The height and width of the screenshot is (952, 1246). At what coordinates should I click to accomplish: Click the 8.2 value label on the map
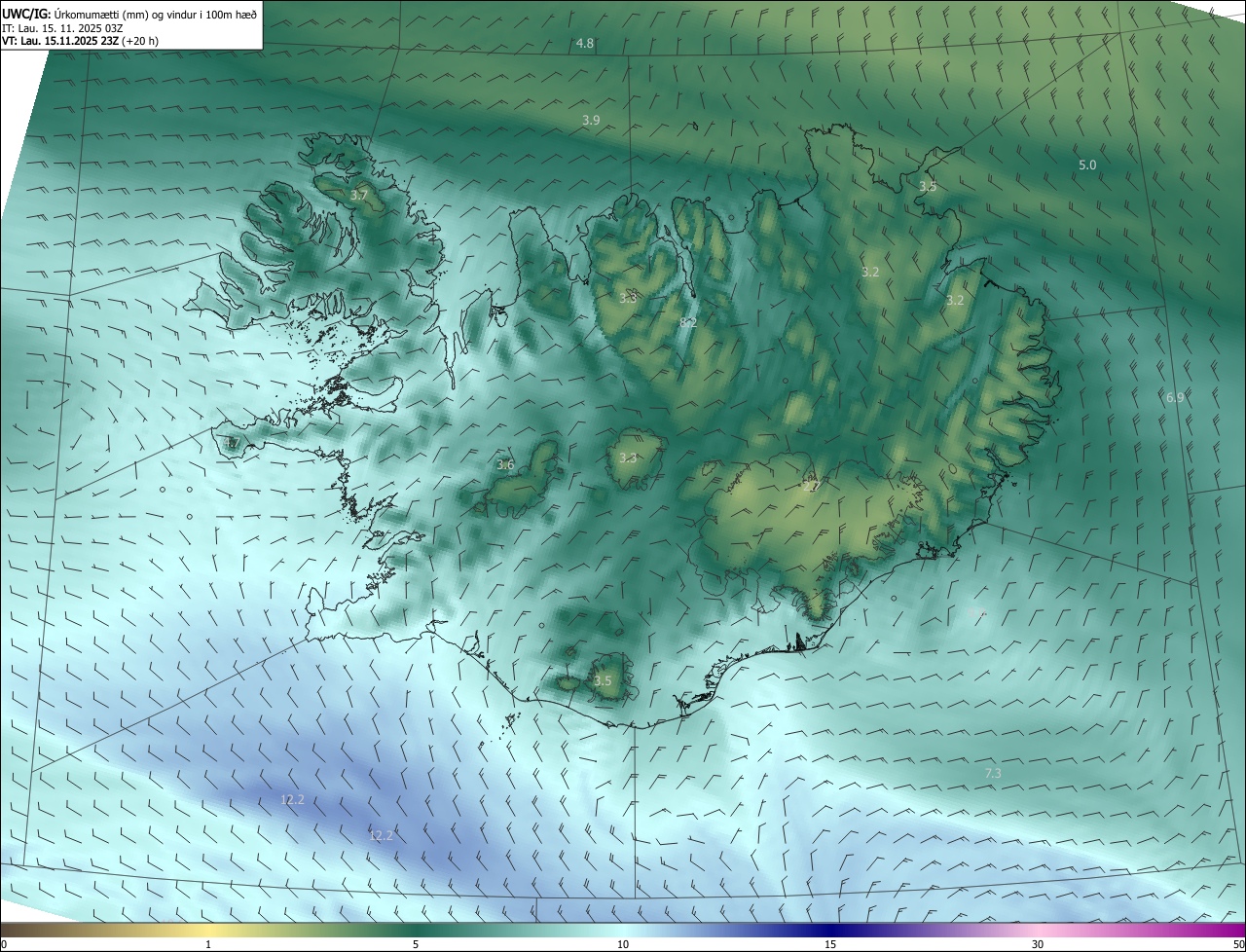pyautogui.click(x=688, y=322)
